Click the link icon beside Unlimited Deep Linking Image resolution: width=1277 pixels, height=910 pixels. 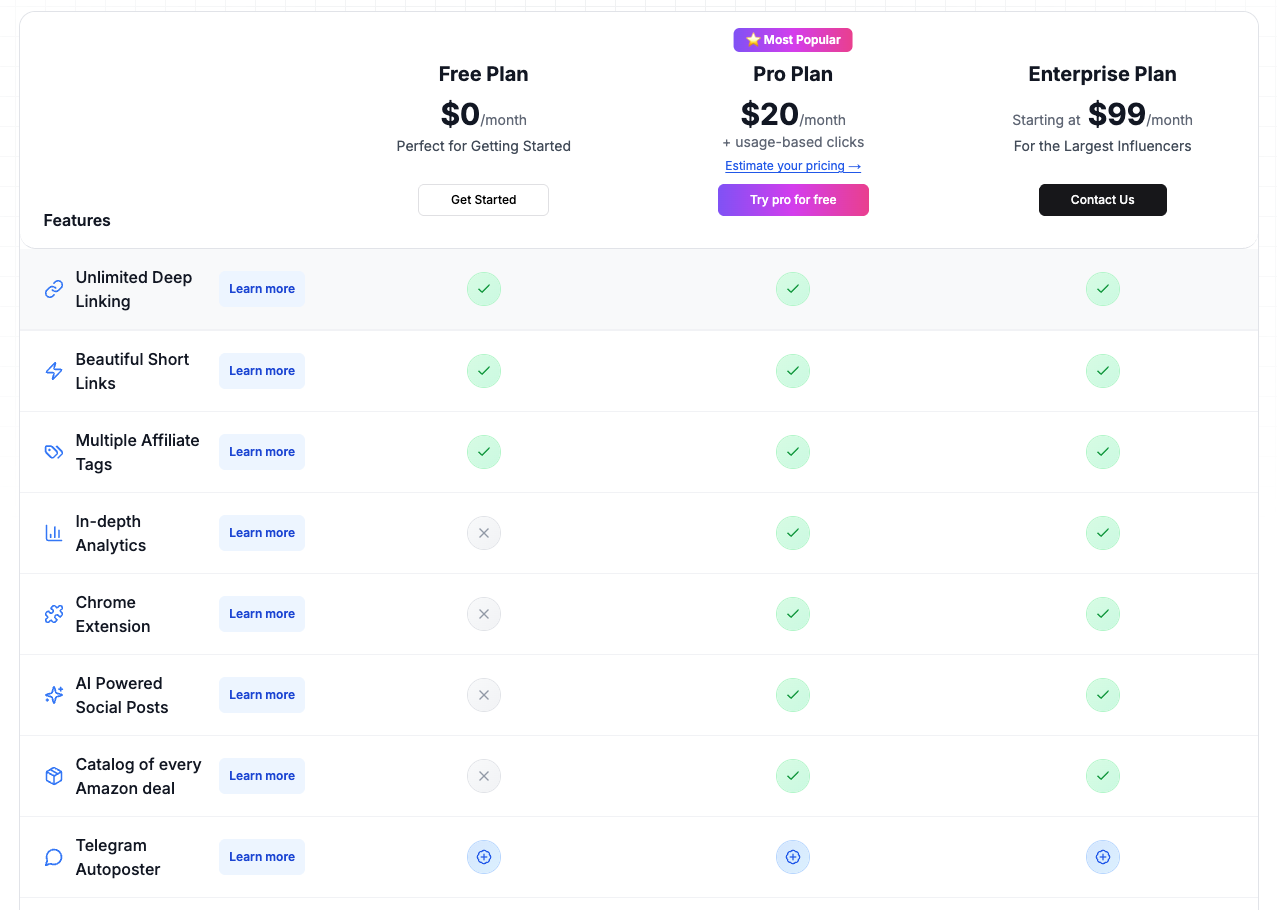(54, 289)
